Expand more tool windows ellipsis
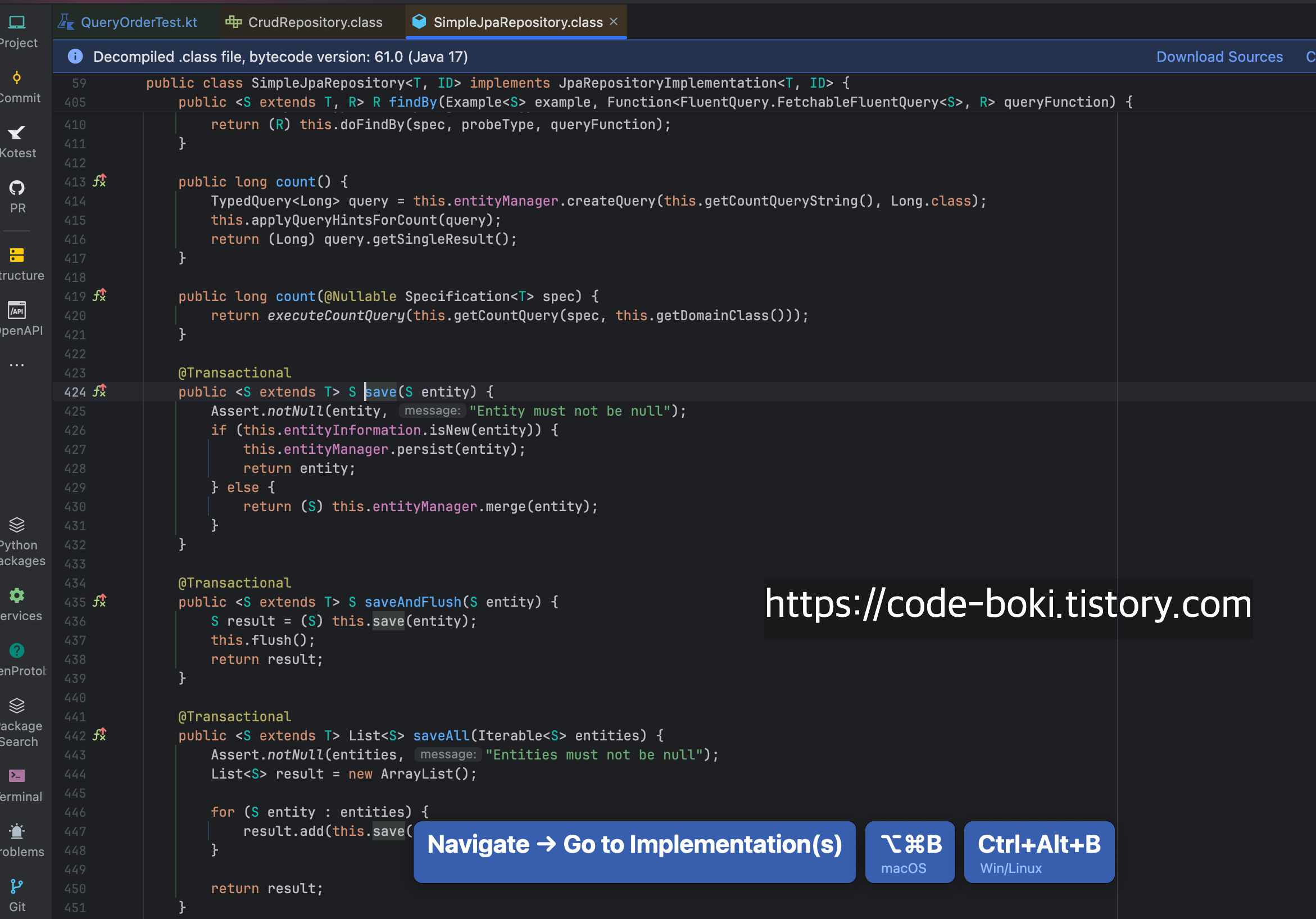Screen dimensions: 1316x919 17,365
